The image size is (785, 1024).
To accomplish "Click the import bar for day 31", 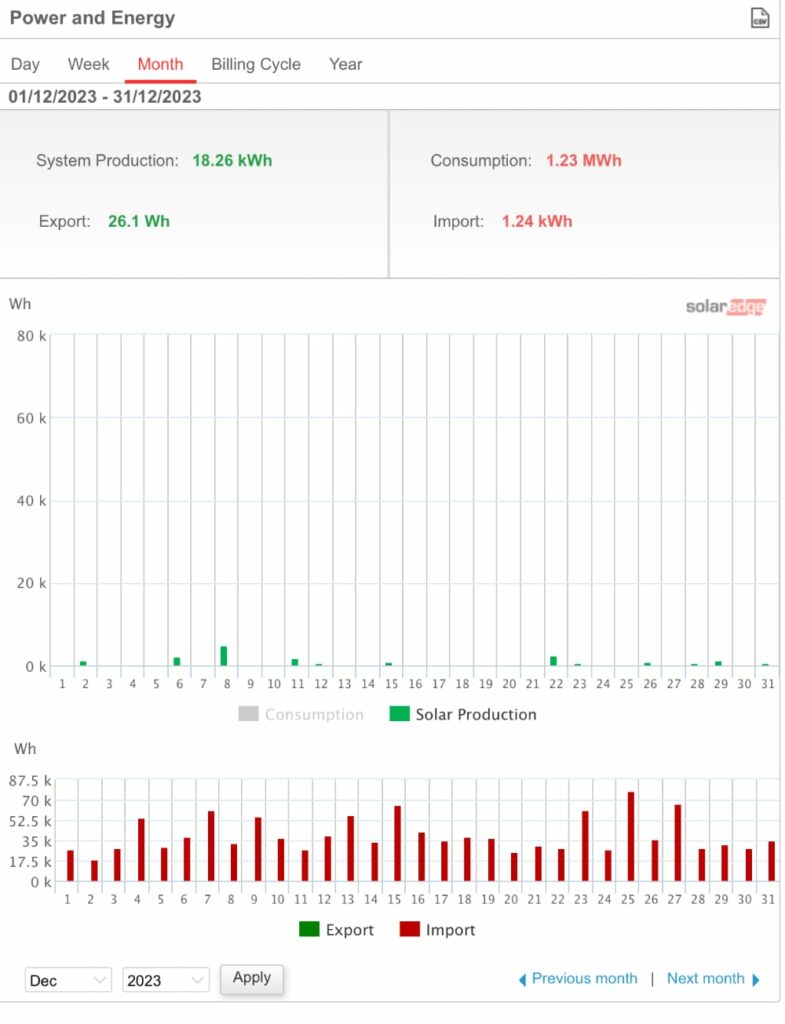I will [x=771, y=861].
